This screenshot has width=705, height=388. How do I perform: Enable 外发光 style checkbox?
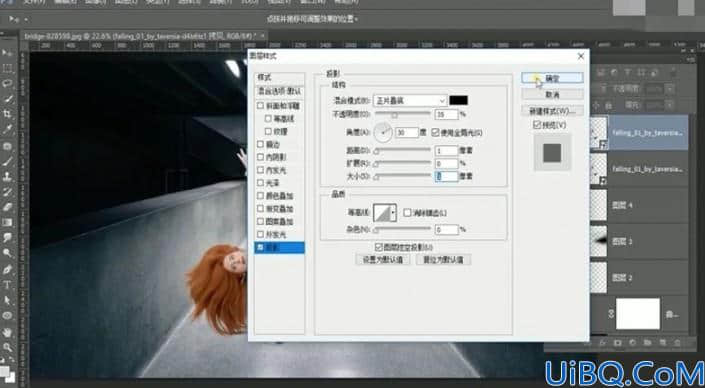tap(260, 234)
